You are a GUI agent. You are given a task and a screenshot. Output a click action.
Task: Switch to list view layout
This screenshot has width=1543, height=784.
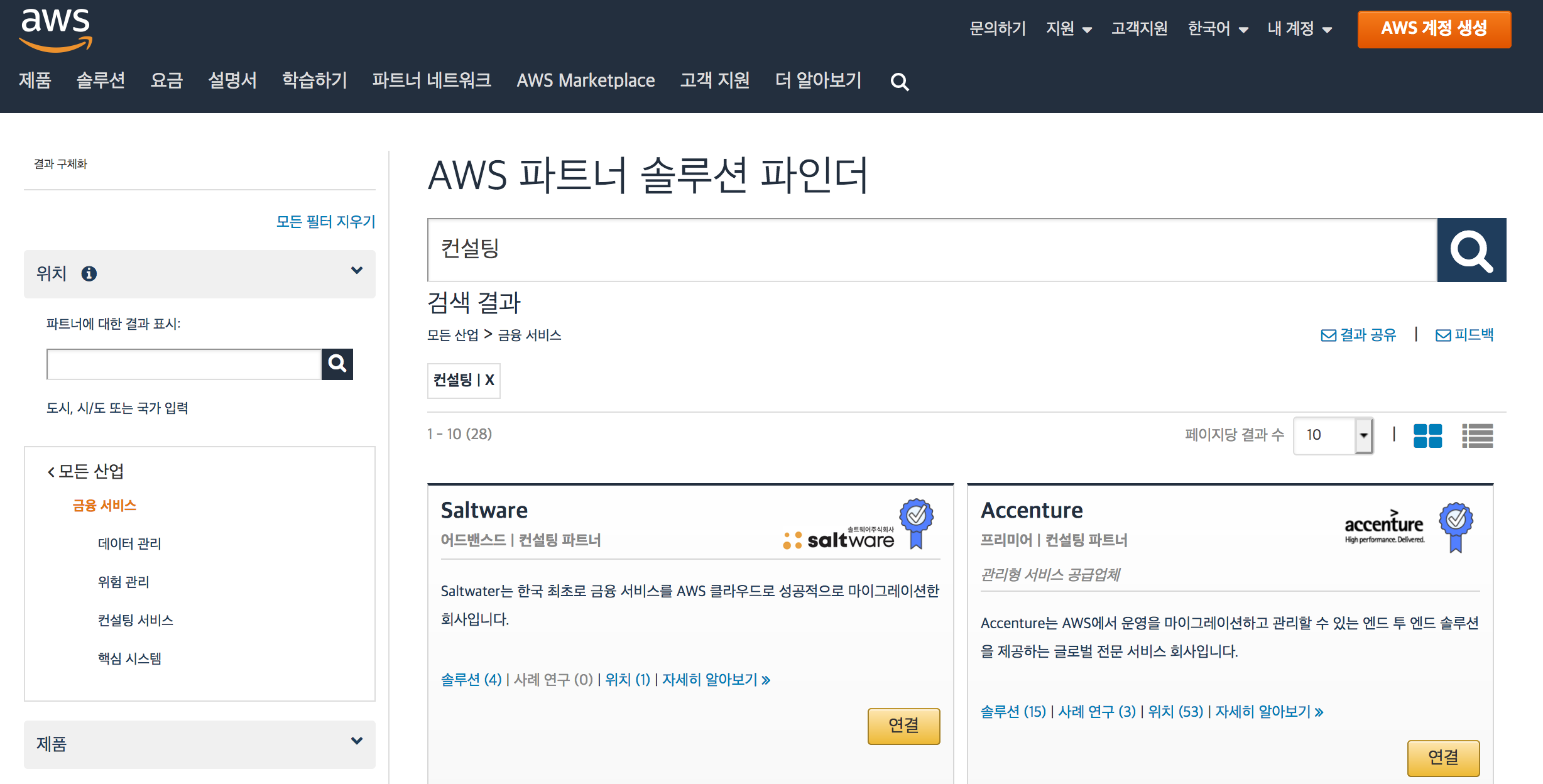1477,435
